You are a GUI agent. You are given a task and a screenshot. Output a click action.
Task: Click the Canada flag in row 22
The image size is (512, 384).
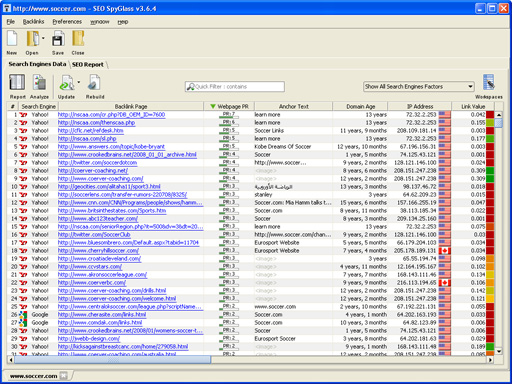click(x=444, y=283)
